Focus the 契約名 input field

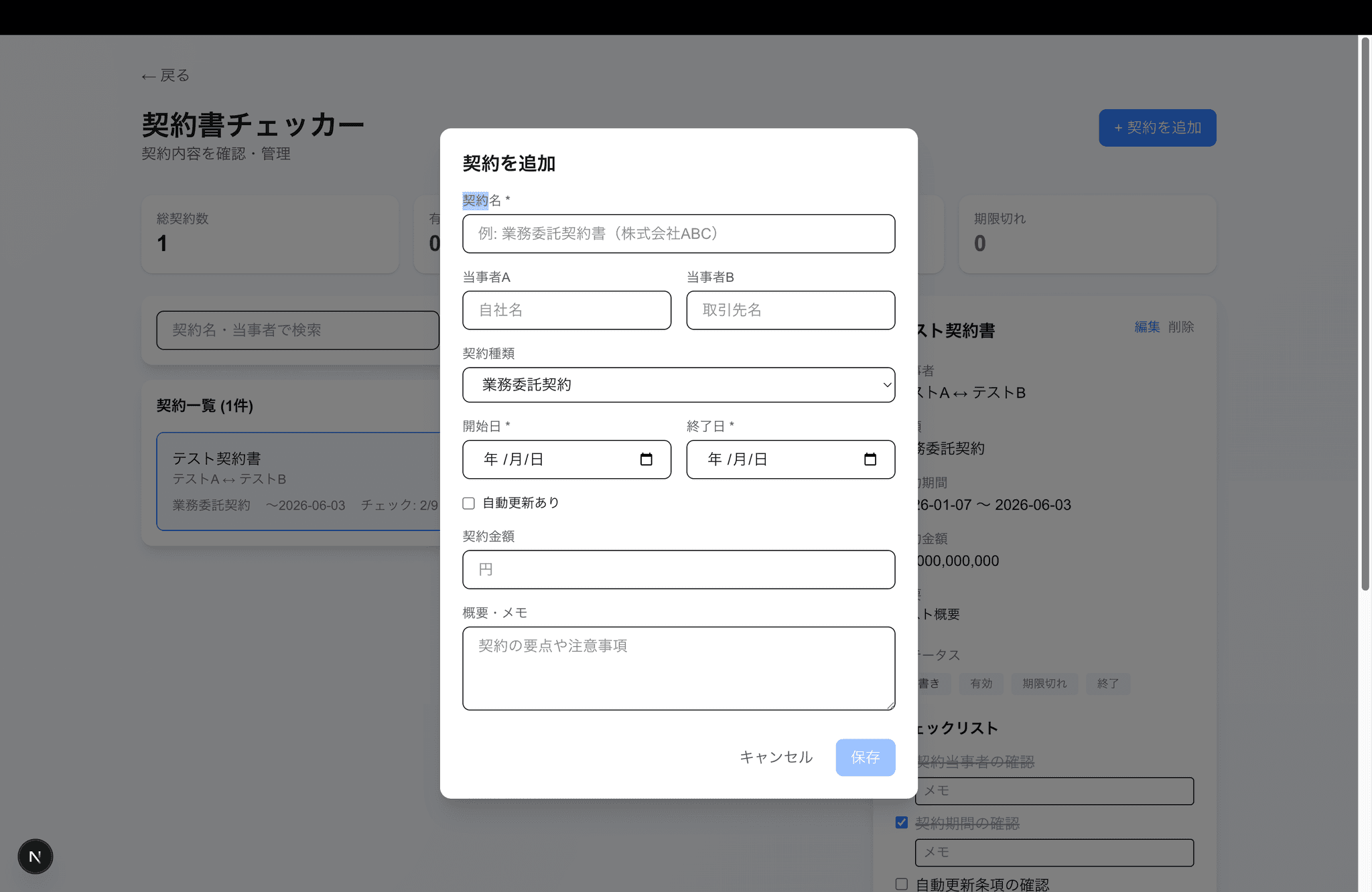click(x=678, y=234)
